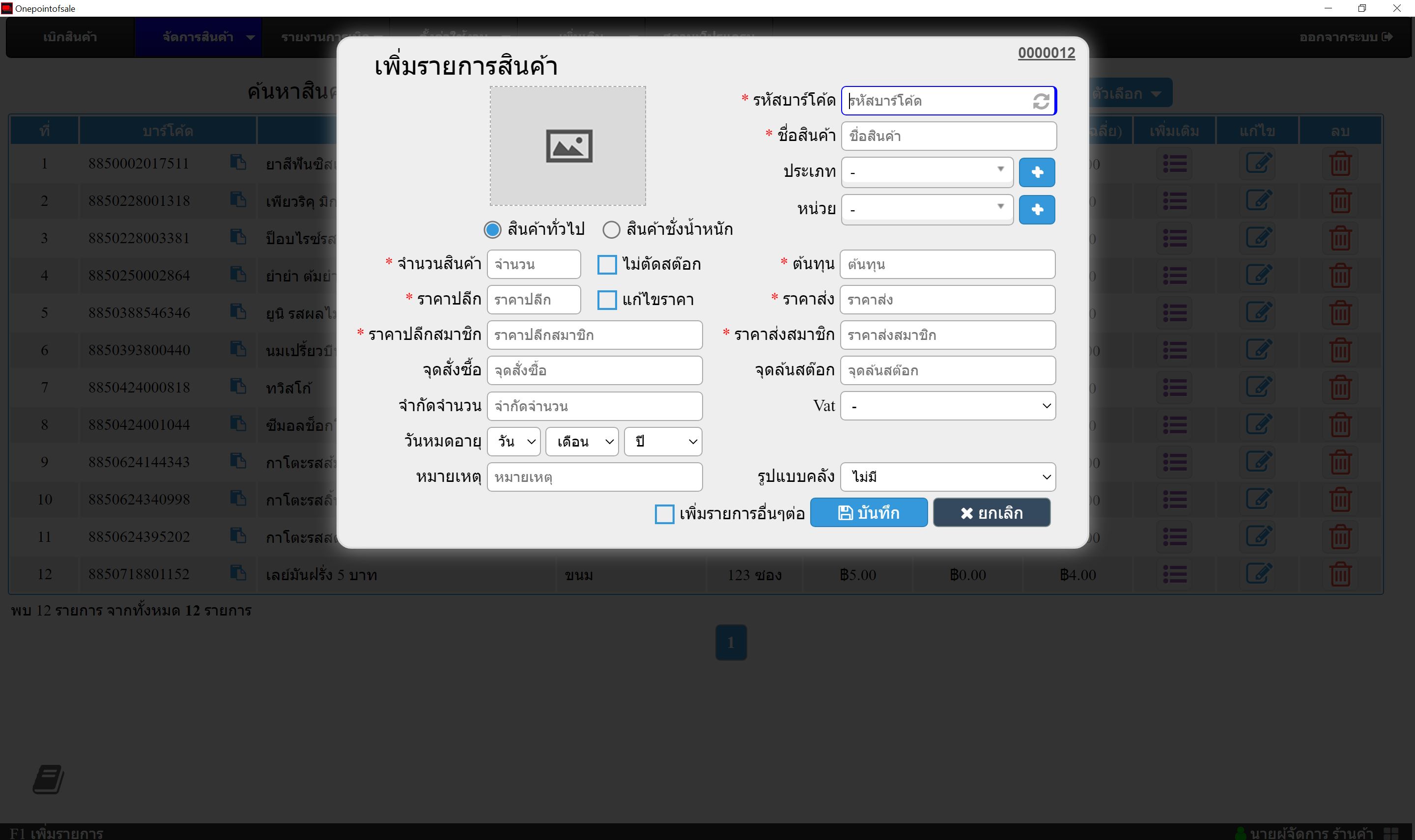
Task: Delete row 1 with the trash icon
Action: [1340, 164]
